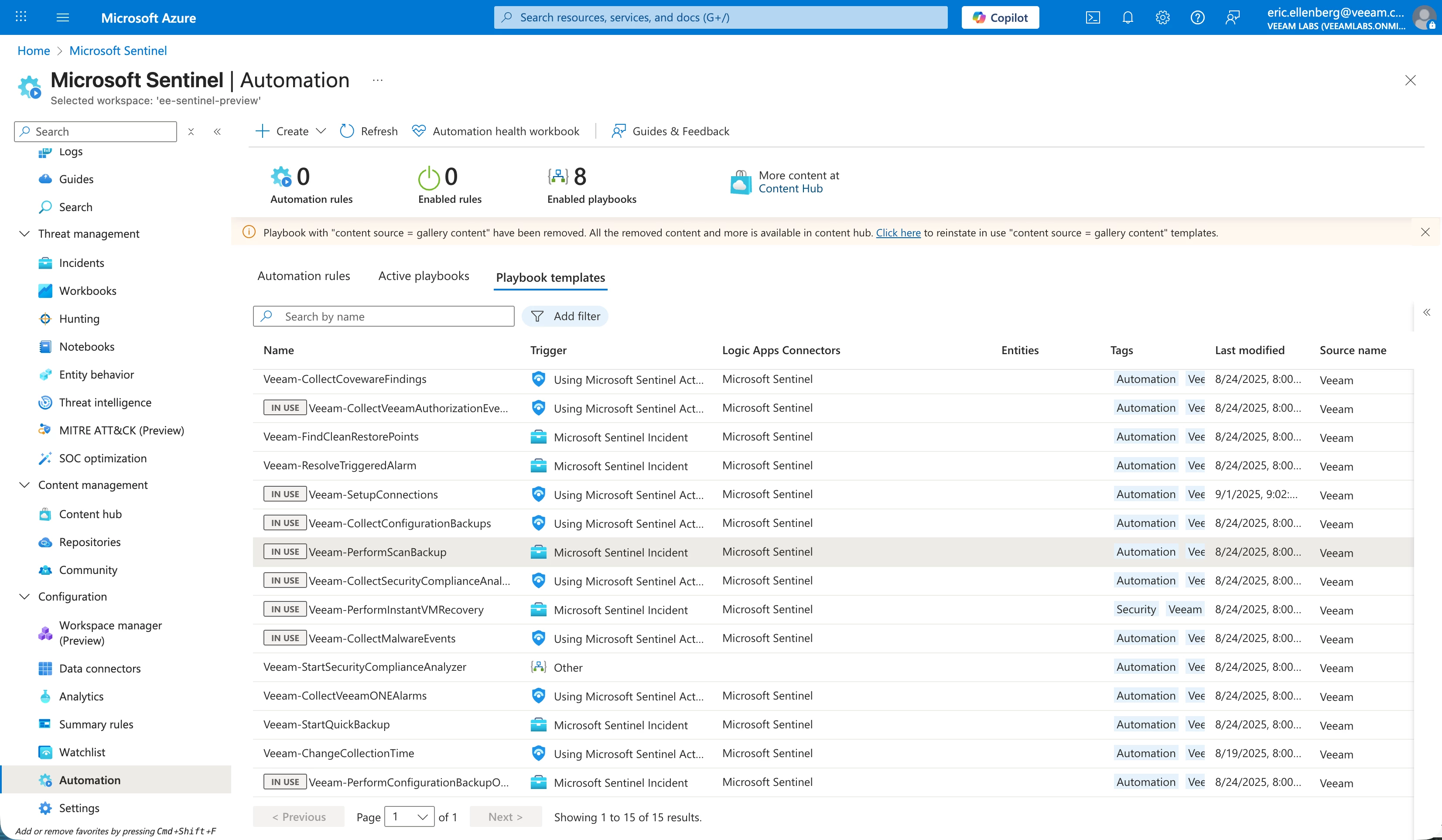
Task: Click the Refresh toolbar icon
Action: point(347,131)
